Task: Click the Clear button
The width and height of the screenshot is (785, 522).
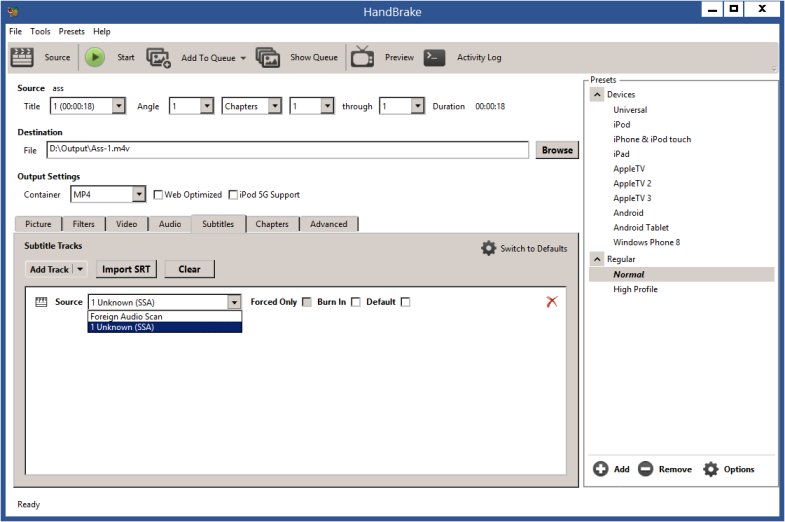Action: point(189,269)
